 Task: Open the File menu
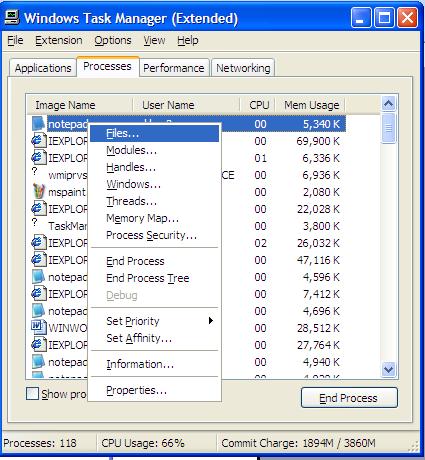point(15,40)
